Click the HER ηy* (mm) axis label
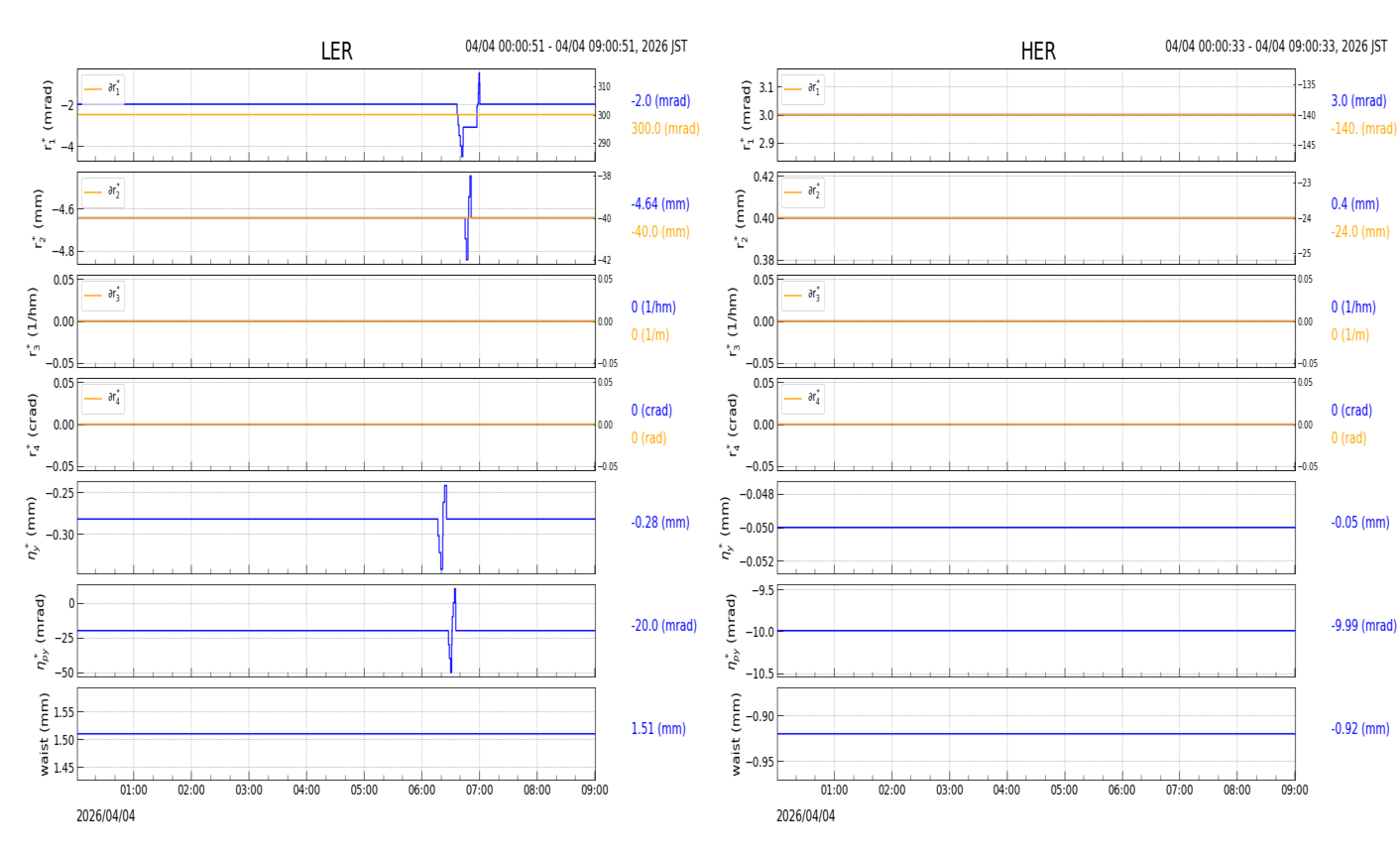 [727, 528]
